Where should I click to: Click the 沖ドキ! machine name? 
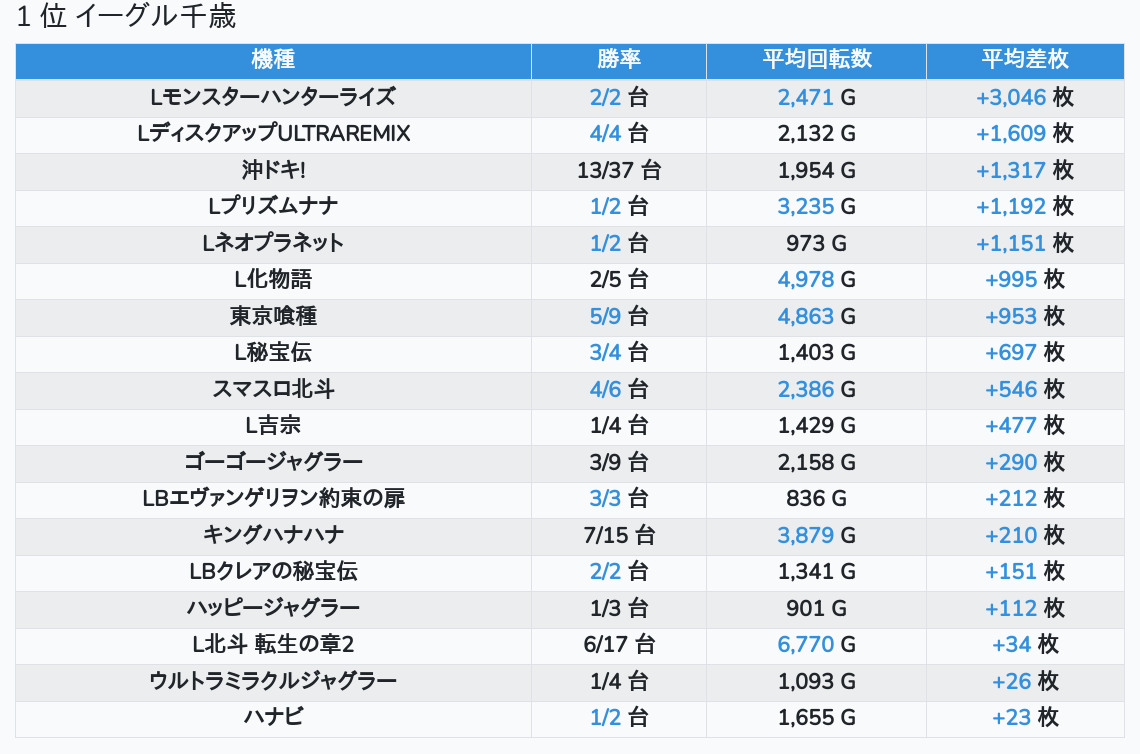273,171
